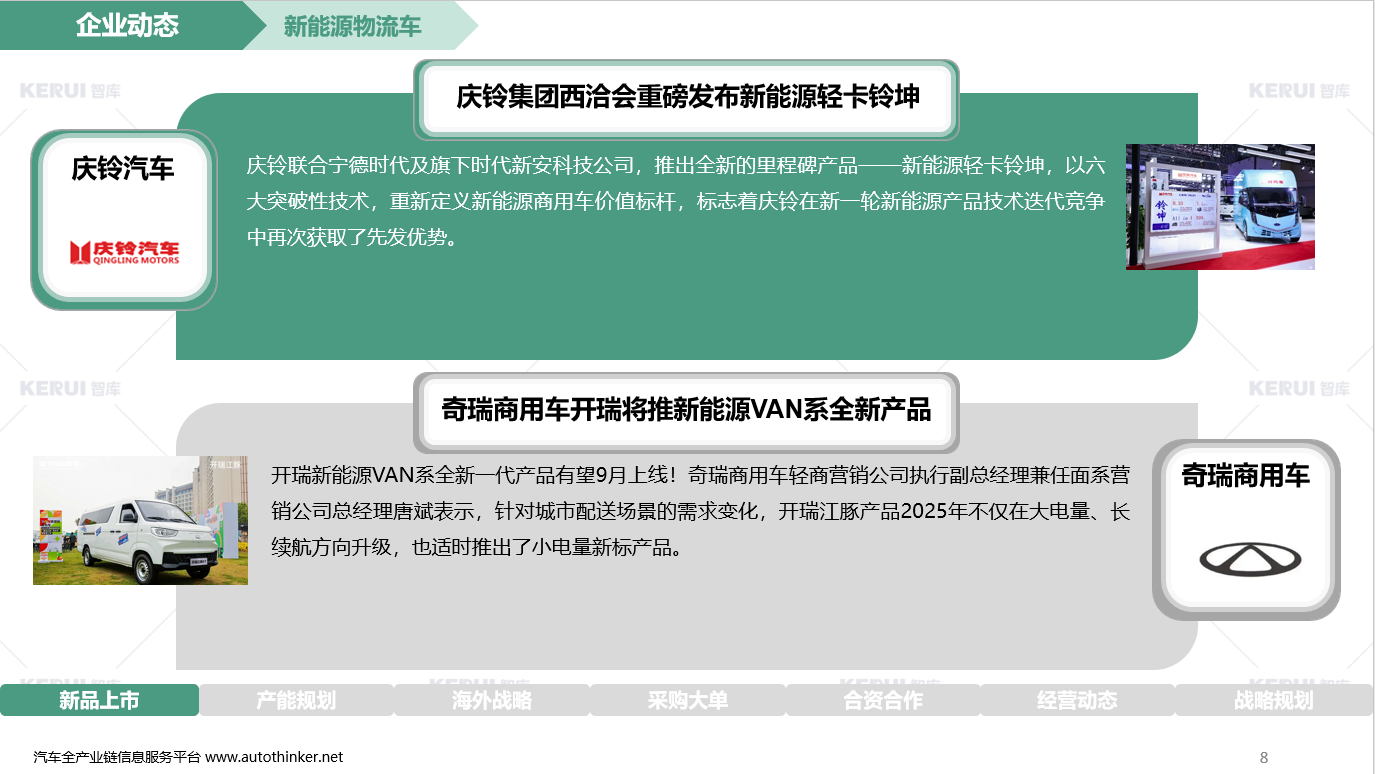The height and width of the screenshot is (774, 1375).
Task: Click the paragraph starting 庆铃联合宁德时代
Action: pyautogui.click(x=676, y=202)
